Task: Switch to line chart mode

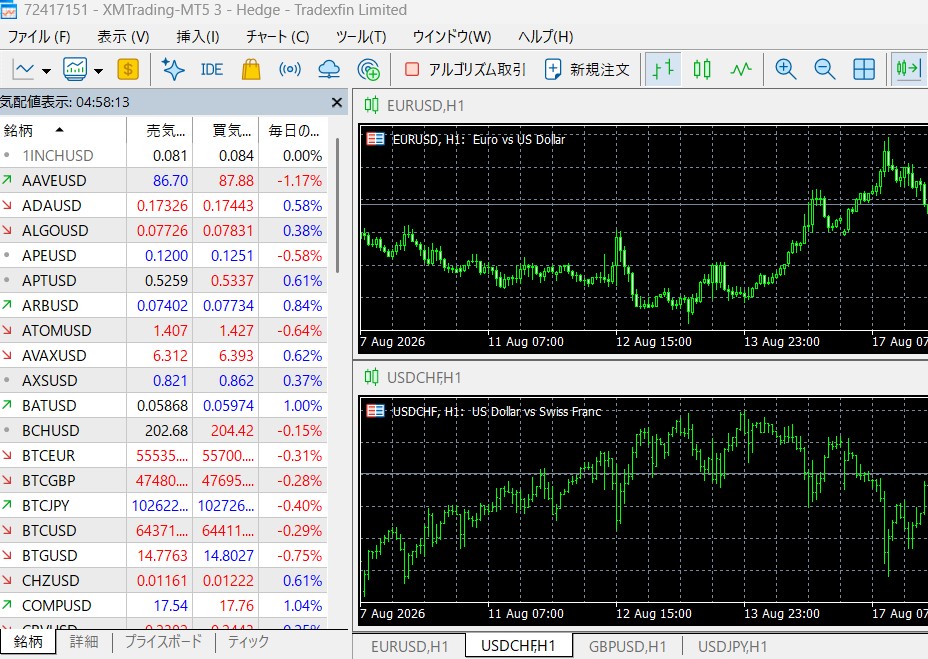Action: (x=740, y=70)
